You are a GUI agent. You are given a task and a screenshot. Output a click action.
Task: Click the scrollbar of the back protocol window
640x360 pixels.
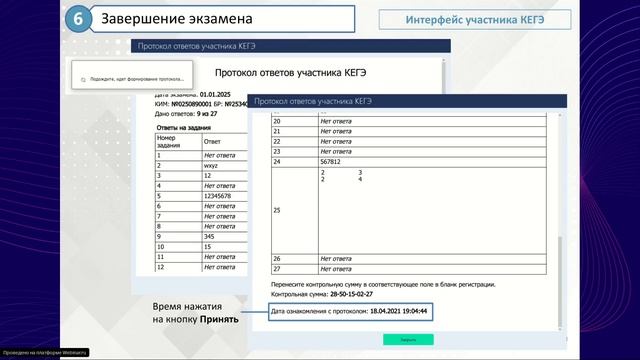[444, 76]
